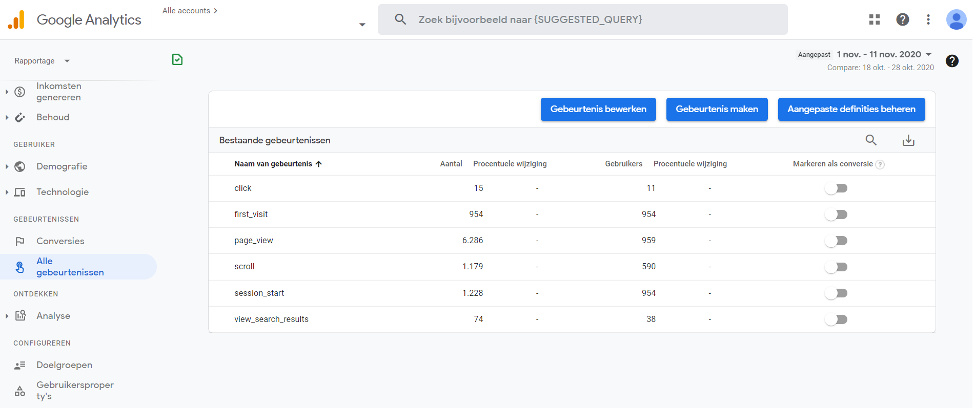Select the first_visit event name
977x408 pixels.
click(x=251, y=214)
